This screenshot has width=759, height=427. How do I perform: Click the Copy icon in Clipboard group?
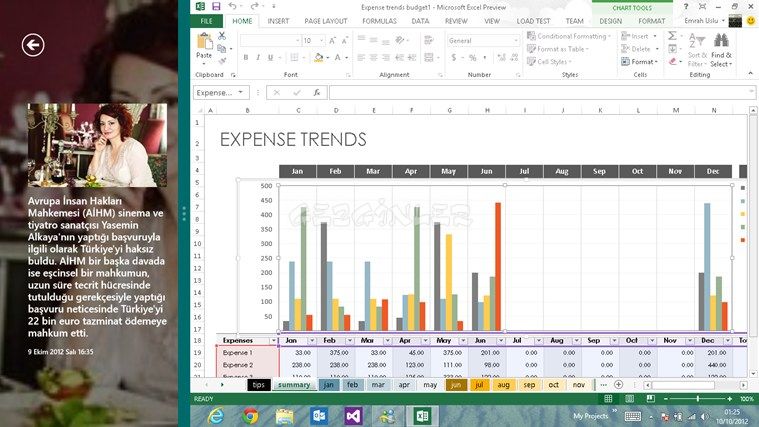(222, 48)
